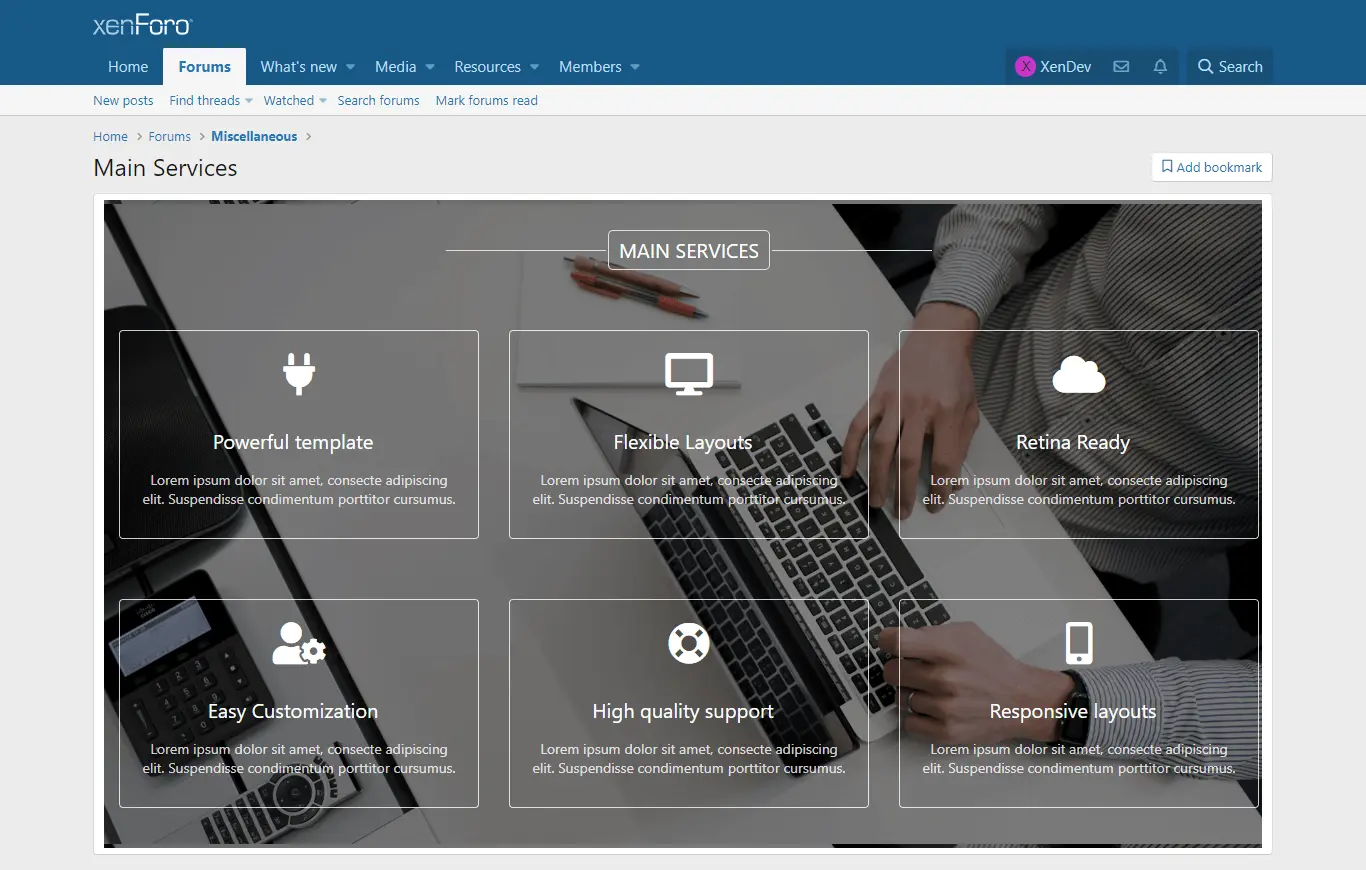The height and width of the screenshot is (870, 1366).
Task: Click the High quality support heading
Action: [683, 711]
